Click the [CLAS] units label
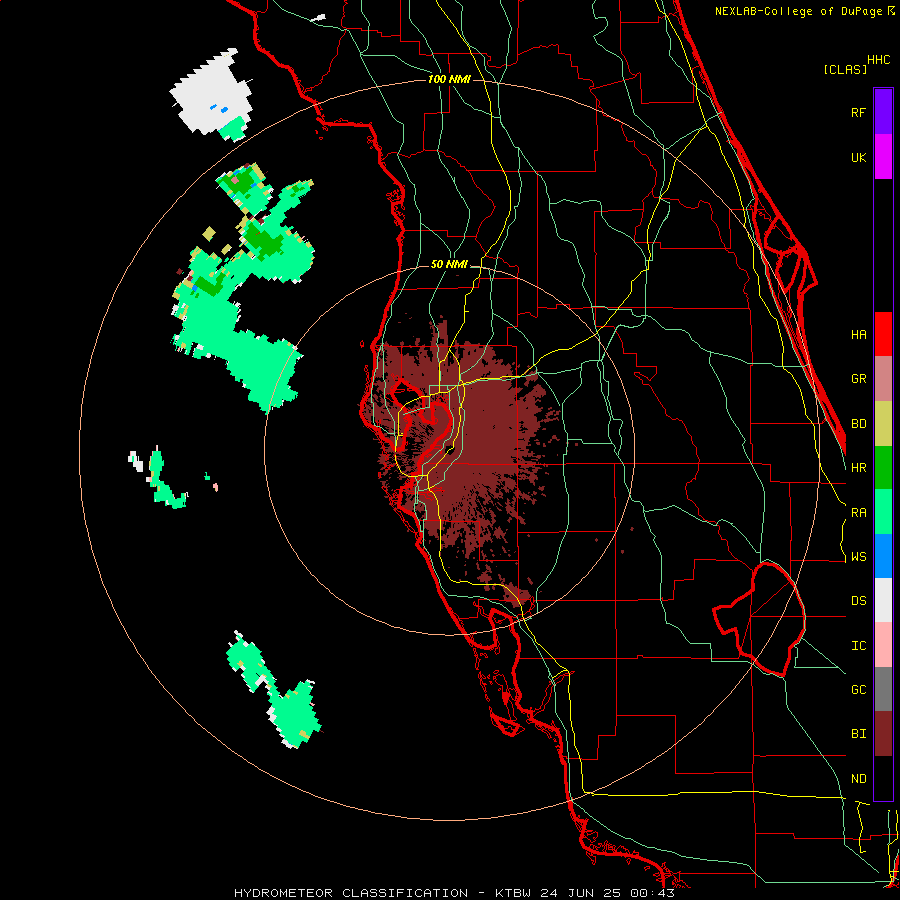900x900 pixels. 845,69
